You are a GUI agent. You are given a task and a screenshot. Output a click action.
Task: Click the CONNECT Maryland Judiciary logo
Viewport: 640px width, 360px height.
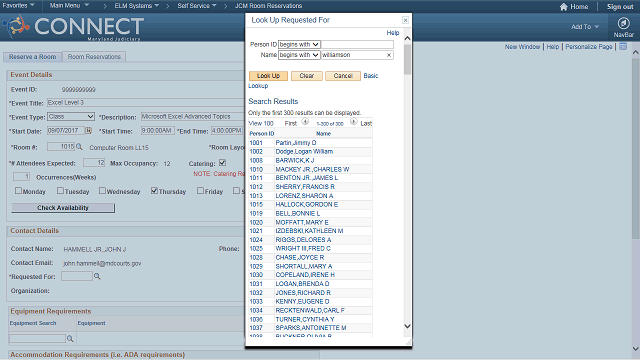click(x=73, y=27)
